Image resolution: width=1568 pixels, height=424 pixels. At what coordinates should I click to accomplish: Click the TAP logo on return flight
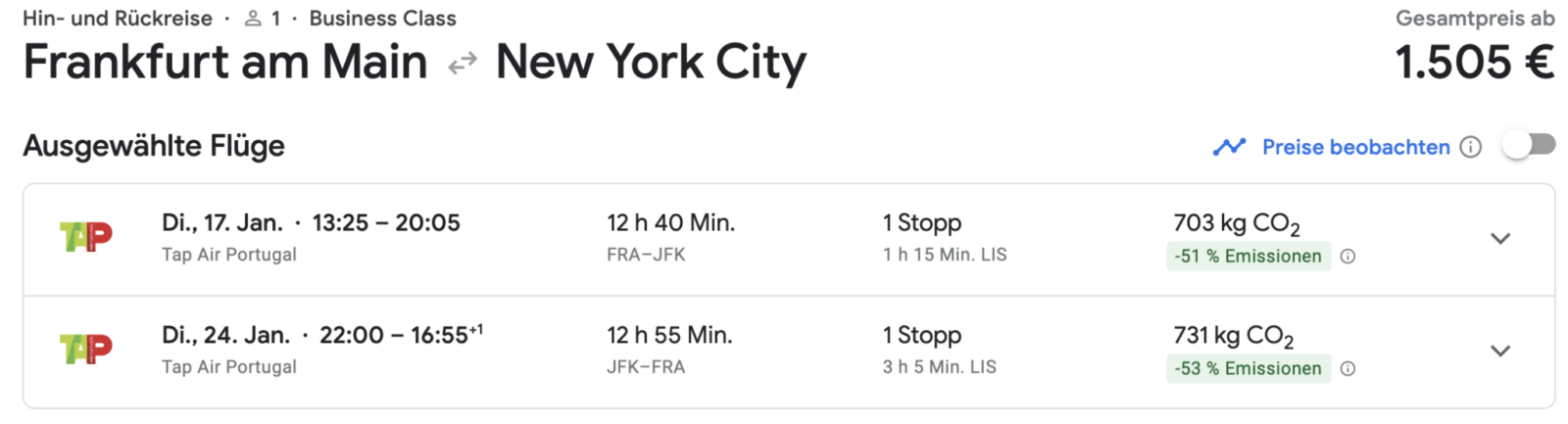(86, 349)
